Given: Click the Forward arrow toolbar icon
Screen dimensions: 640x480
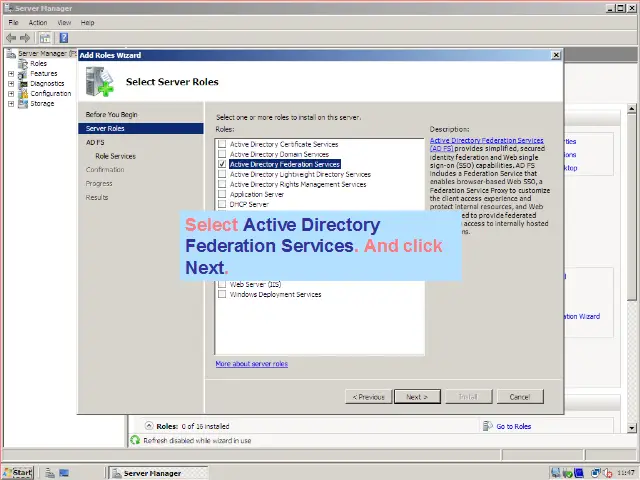Looking at the screenshot, I should coord(25,38).
